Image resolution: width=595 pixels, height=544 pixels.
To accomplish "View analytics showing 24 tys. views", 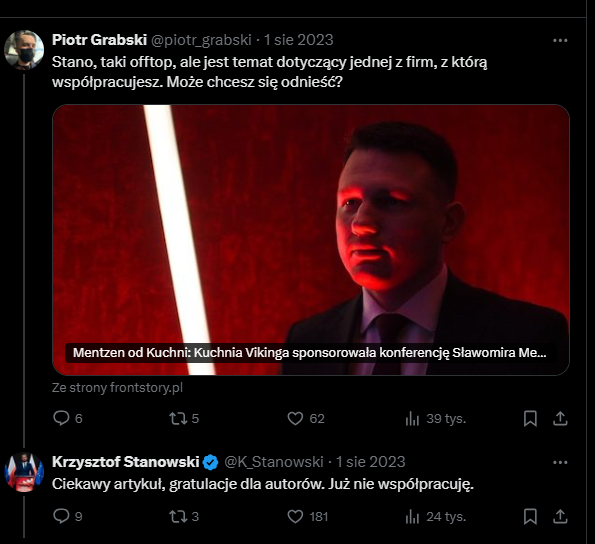I will (435, 517).
